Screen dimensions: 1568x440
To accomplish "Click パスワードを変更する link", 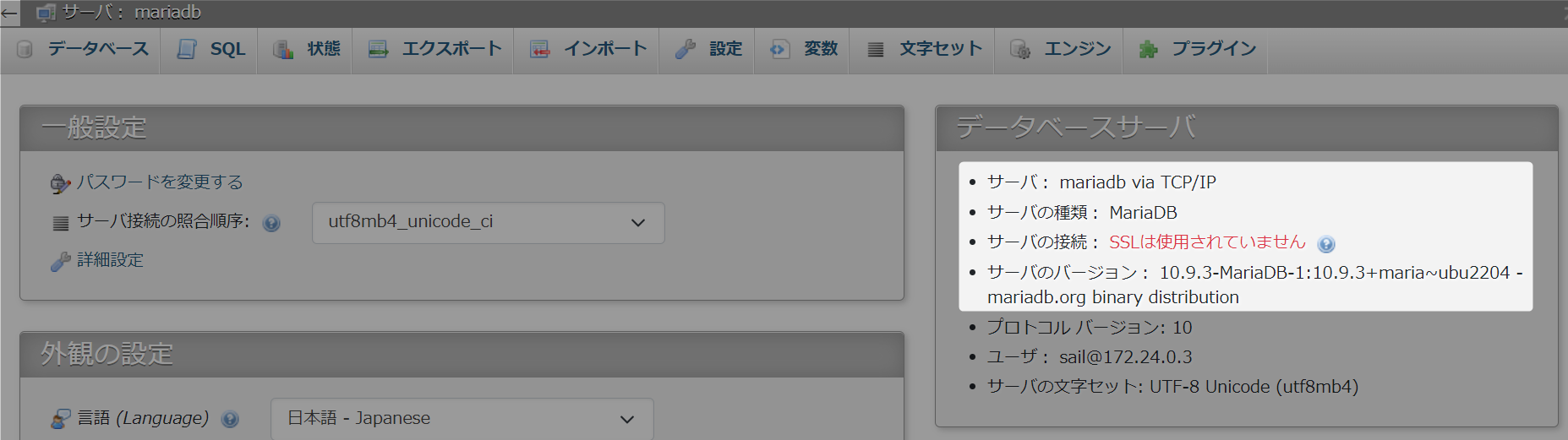I will (160, 182).
